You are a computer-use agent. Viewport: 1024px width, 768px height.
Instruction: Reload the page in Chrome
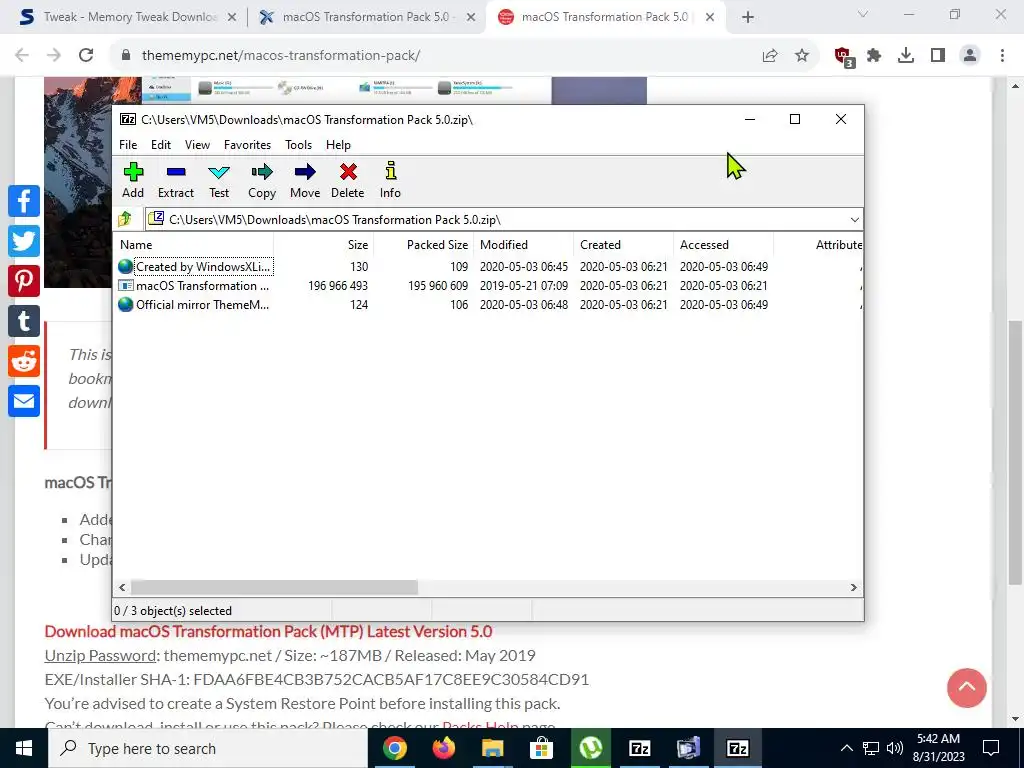(86, 56)
